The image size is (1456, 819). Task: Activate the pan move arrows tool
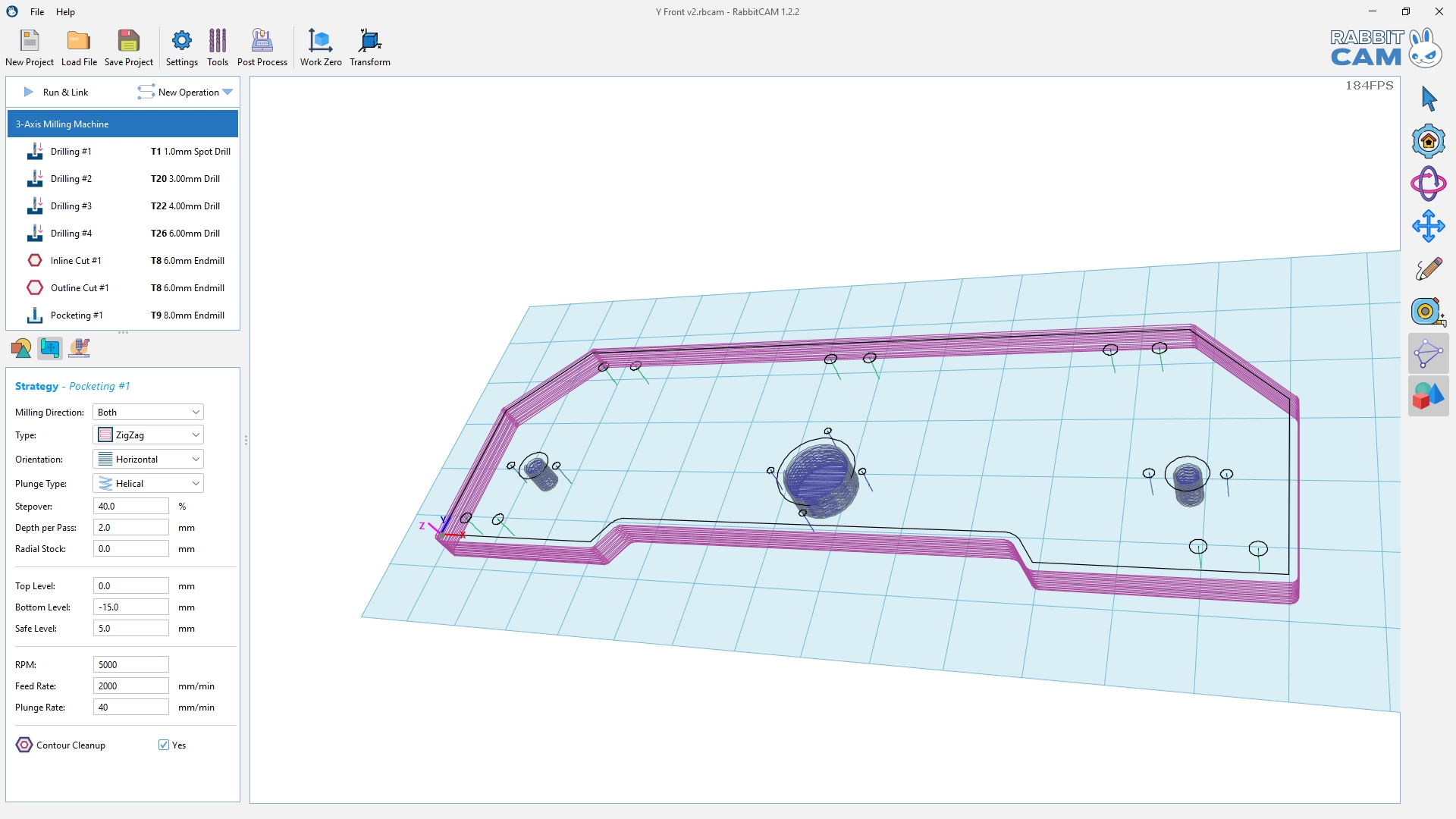pos(1428,226)
